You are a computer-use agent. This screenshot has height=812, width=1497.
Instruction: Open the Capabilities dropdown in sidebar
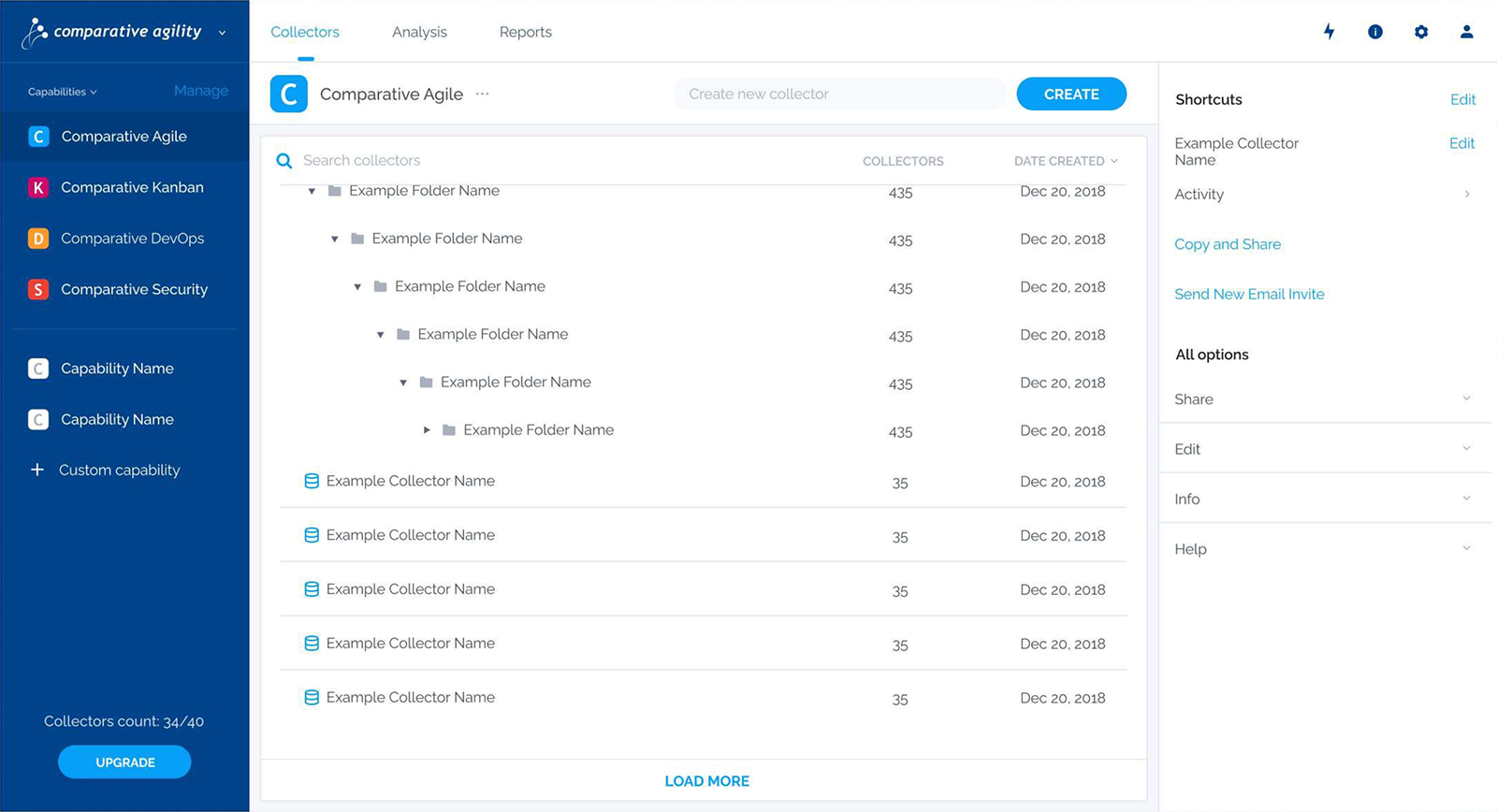63,92
